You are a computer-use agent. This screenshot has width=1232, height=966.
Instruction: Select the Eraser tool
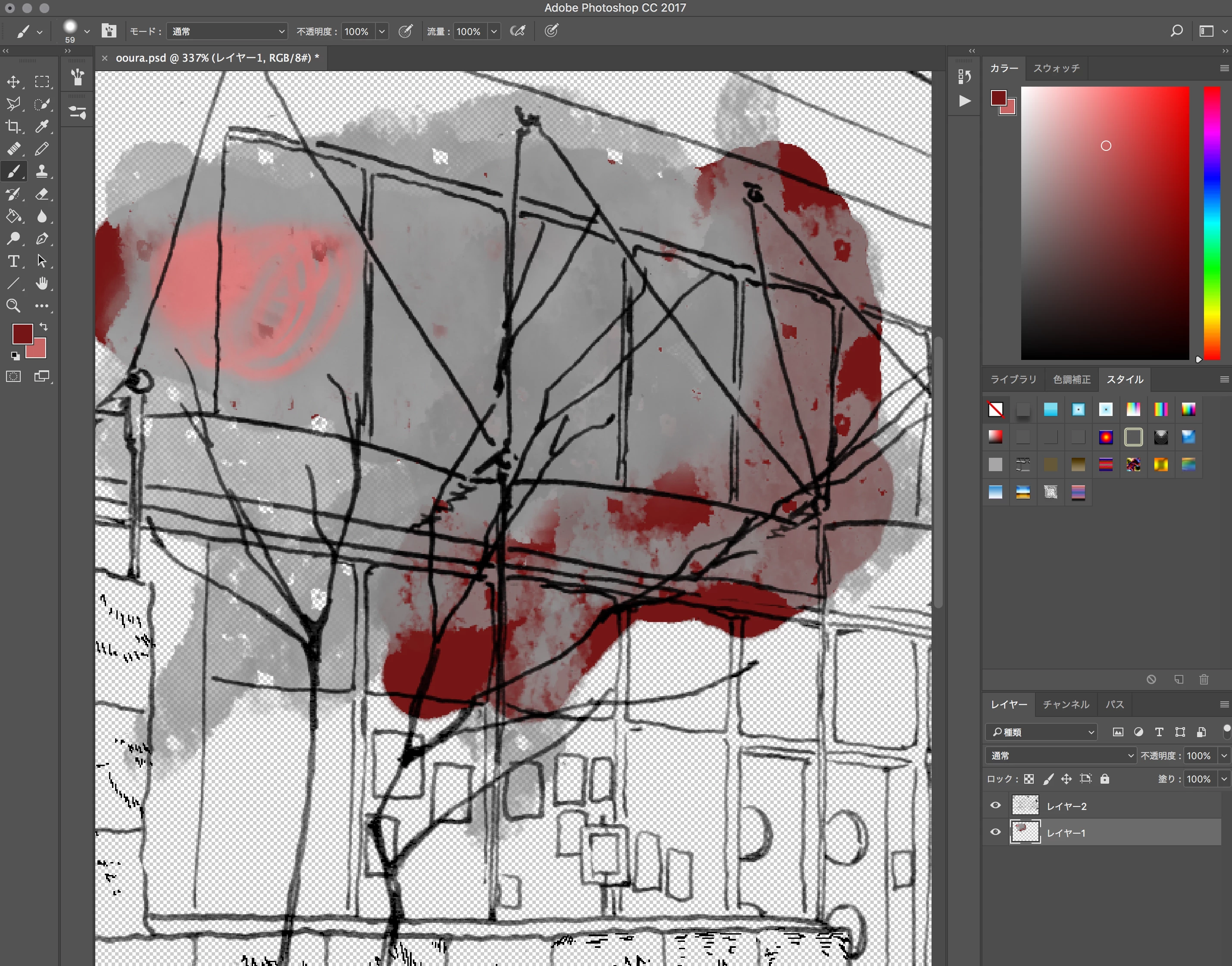click(x=42, y=194)
